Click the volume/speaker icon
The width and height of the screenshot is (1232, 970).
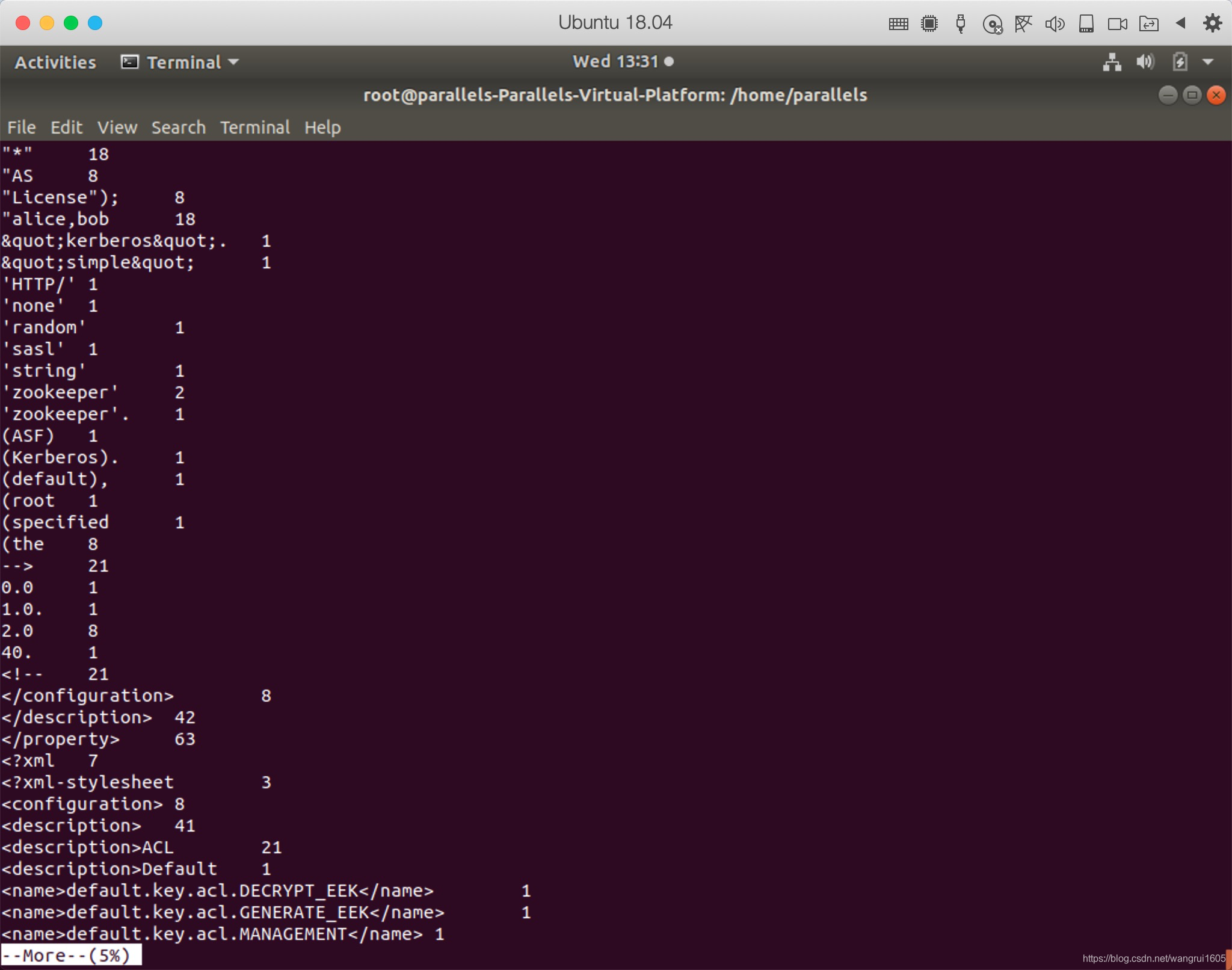tap(1143, 62)
